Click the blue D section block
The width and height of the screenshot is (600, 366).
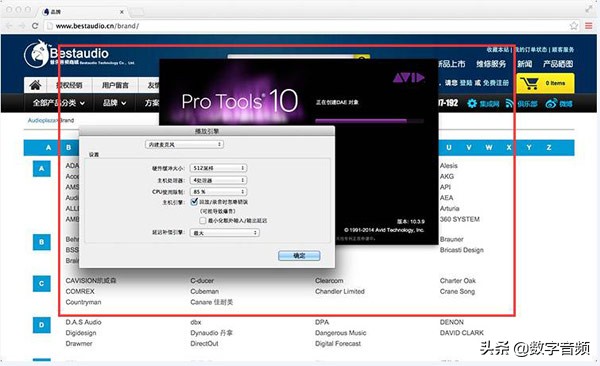coord(42,325)
